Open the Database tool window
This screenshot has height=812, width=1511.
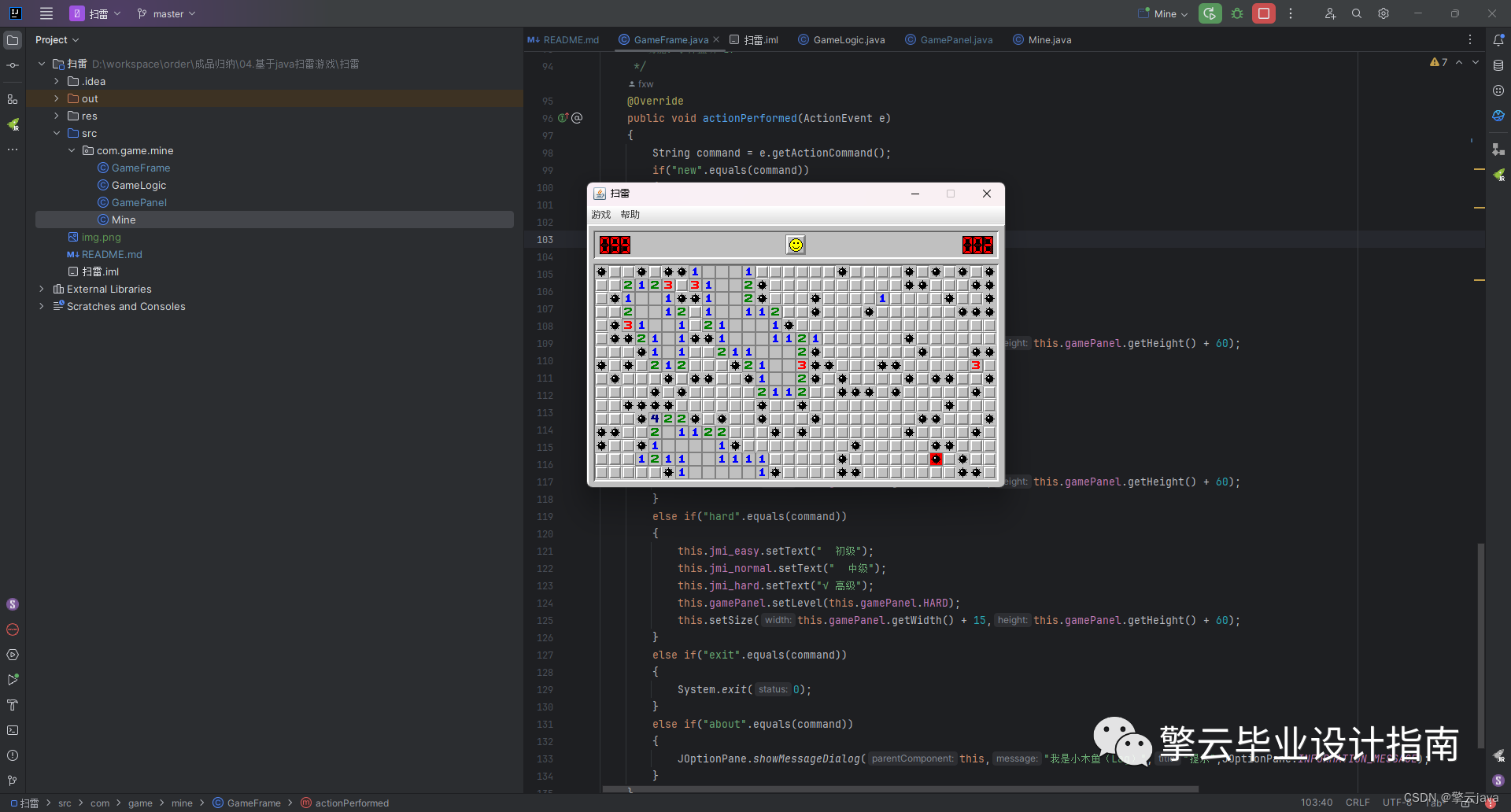pos(1498,65)
